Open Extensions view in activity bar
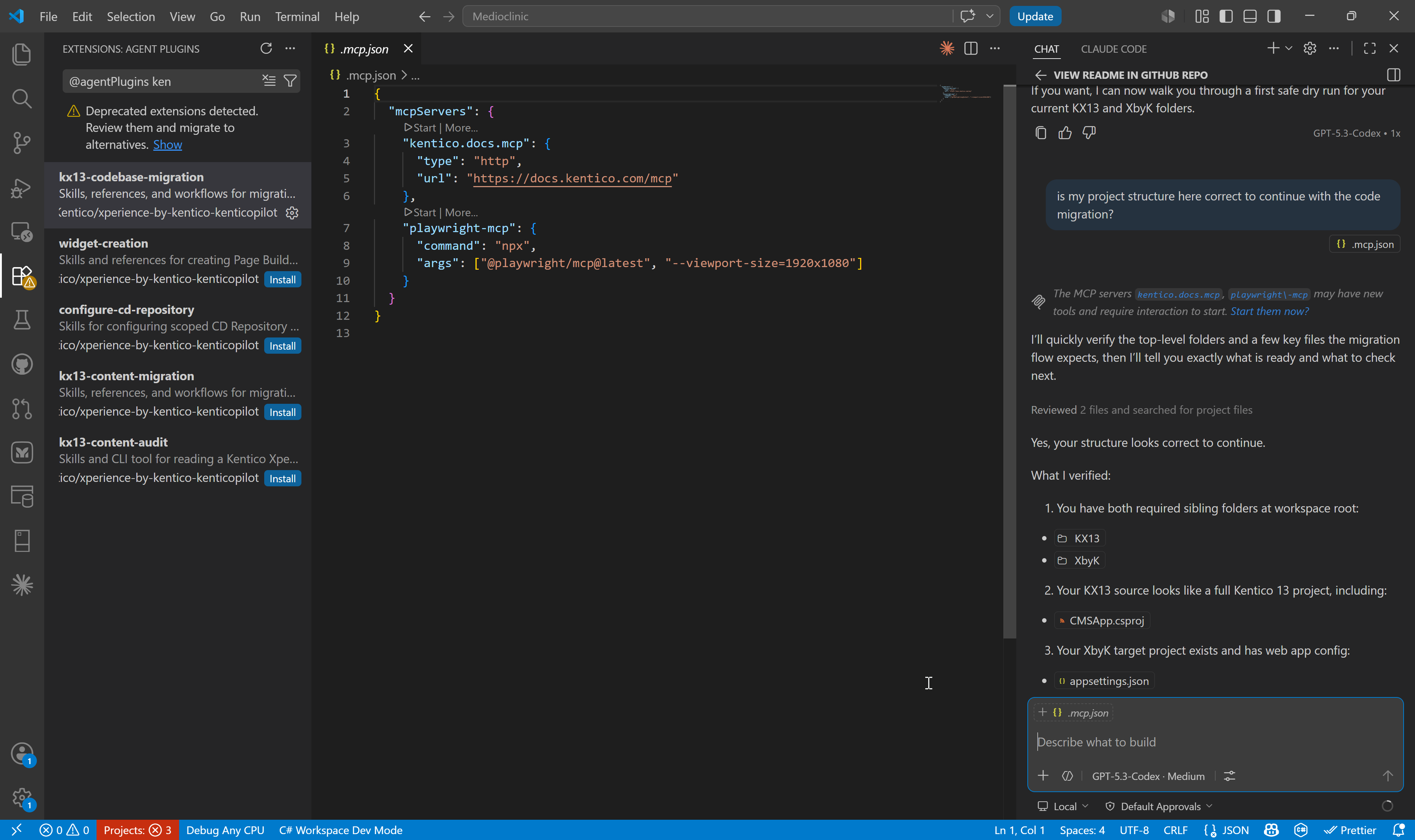This screenshot has height=840, width=1415. [x=21, y=276]
